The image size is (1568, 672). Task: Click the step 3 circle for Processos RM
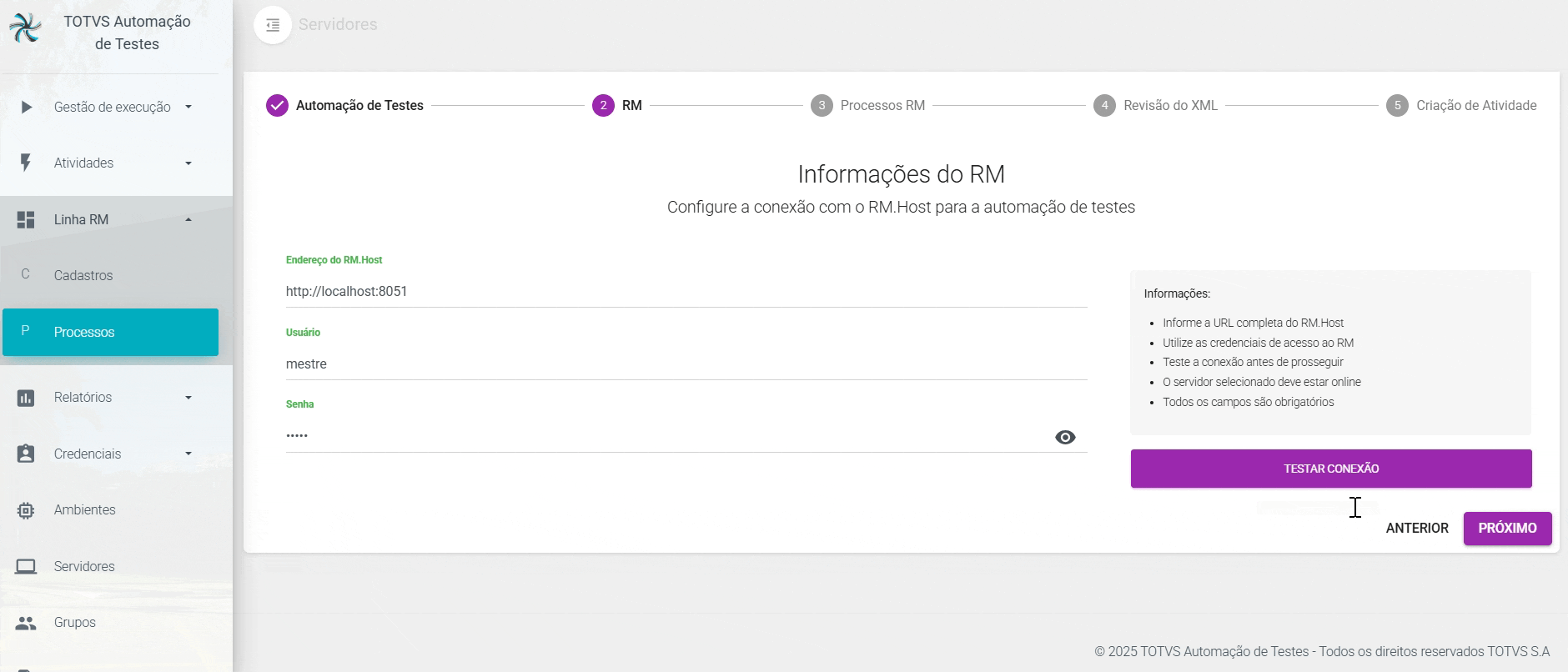[822, 106]
